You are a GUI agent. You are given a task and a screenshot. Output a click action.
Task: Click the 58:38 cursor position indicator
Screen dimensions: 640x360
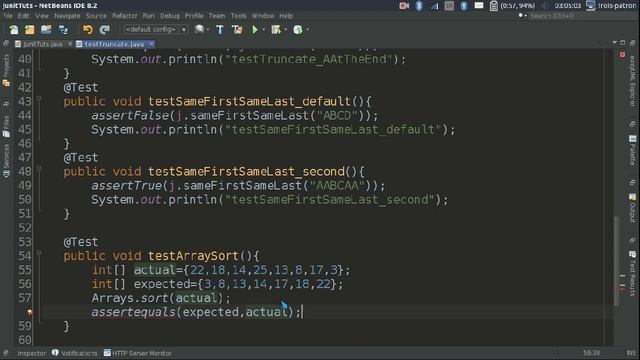[x=591, y=353]
